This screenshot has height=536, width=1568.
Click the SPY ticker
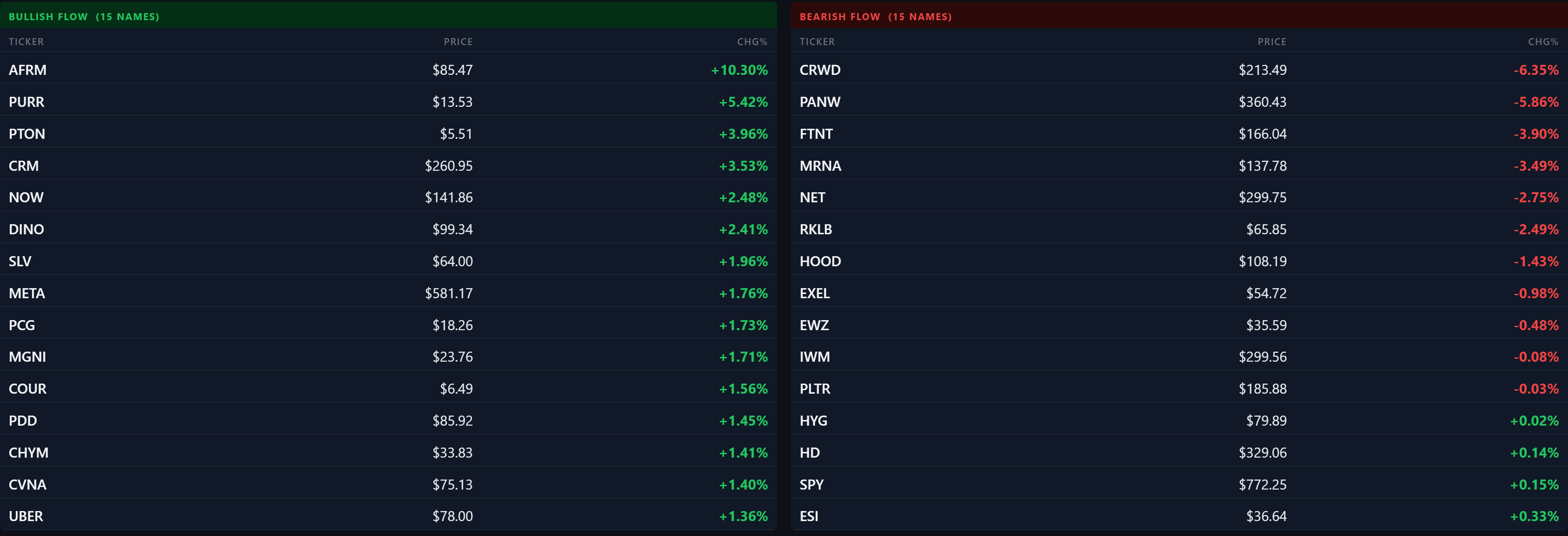[x=812, y=485]
